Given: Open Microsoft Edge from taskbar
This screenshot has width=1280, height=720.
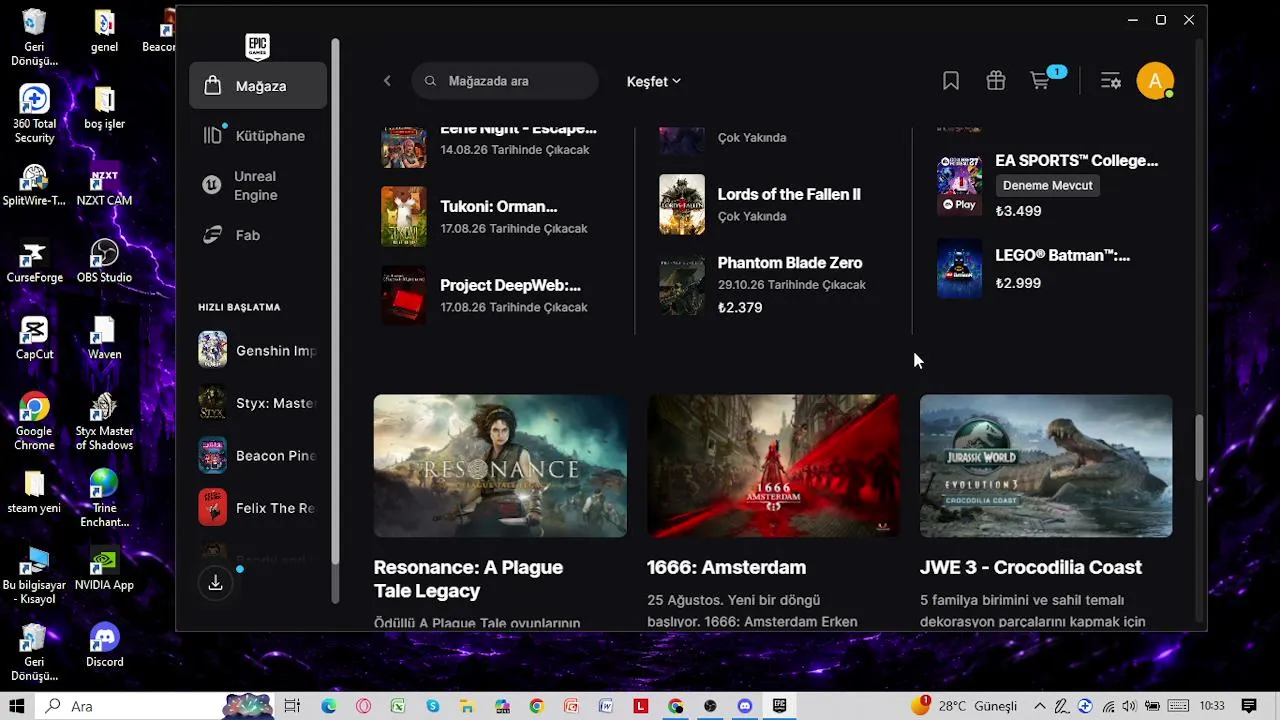Looking at the screenshot, I should coord(329,706).
